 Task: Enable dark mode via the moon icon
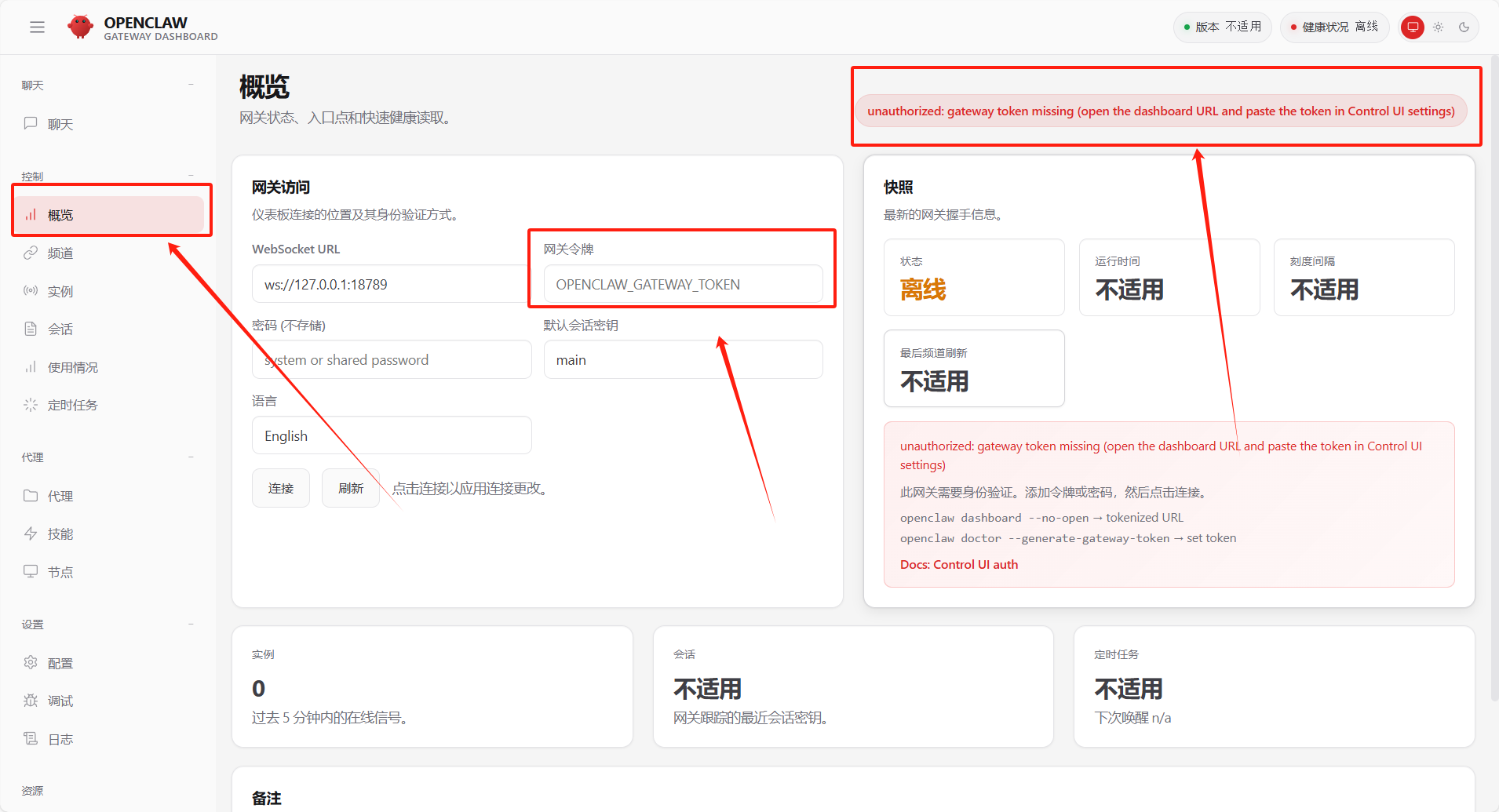click(x=1465, y=26)
